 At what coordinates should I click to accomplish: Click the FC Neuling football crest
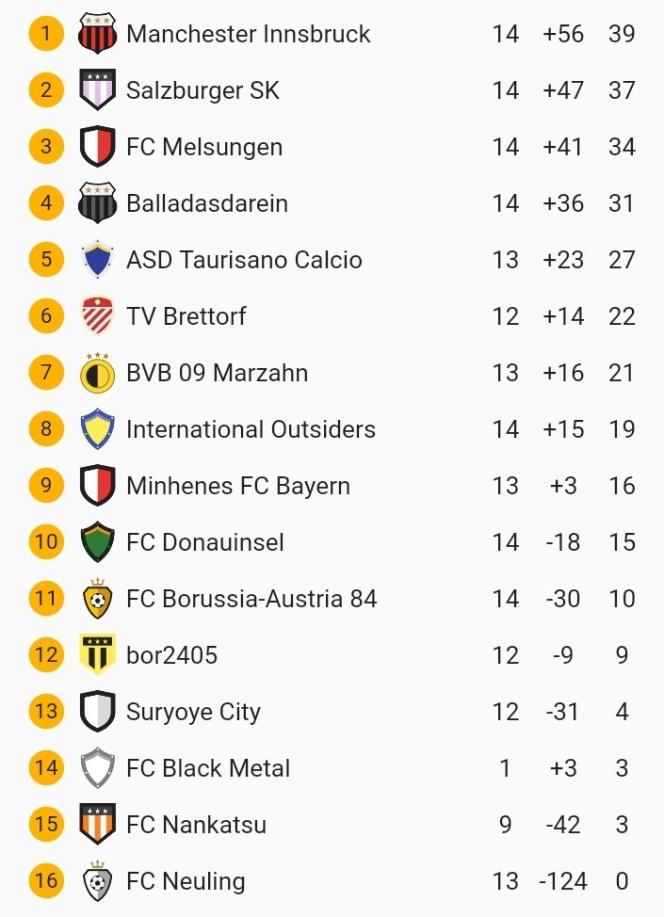(x=97, y=880)
